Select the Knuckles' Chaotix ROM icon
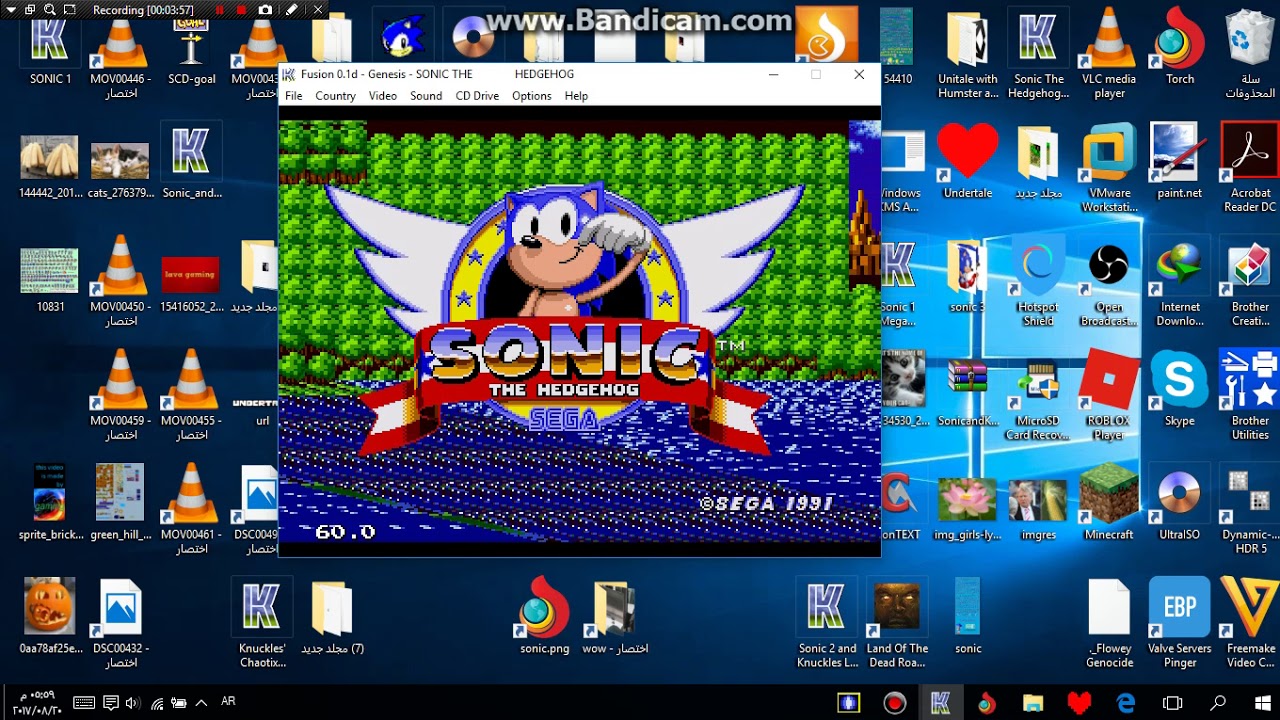1280x720 pixels. click(x=262, y=624)
